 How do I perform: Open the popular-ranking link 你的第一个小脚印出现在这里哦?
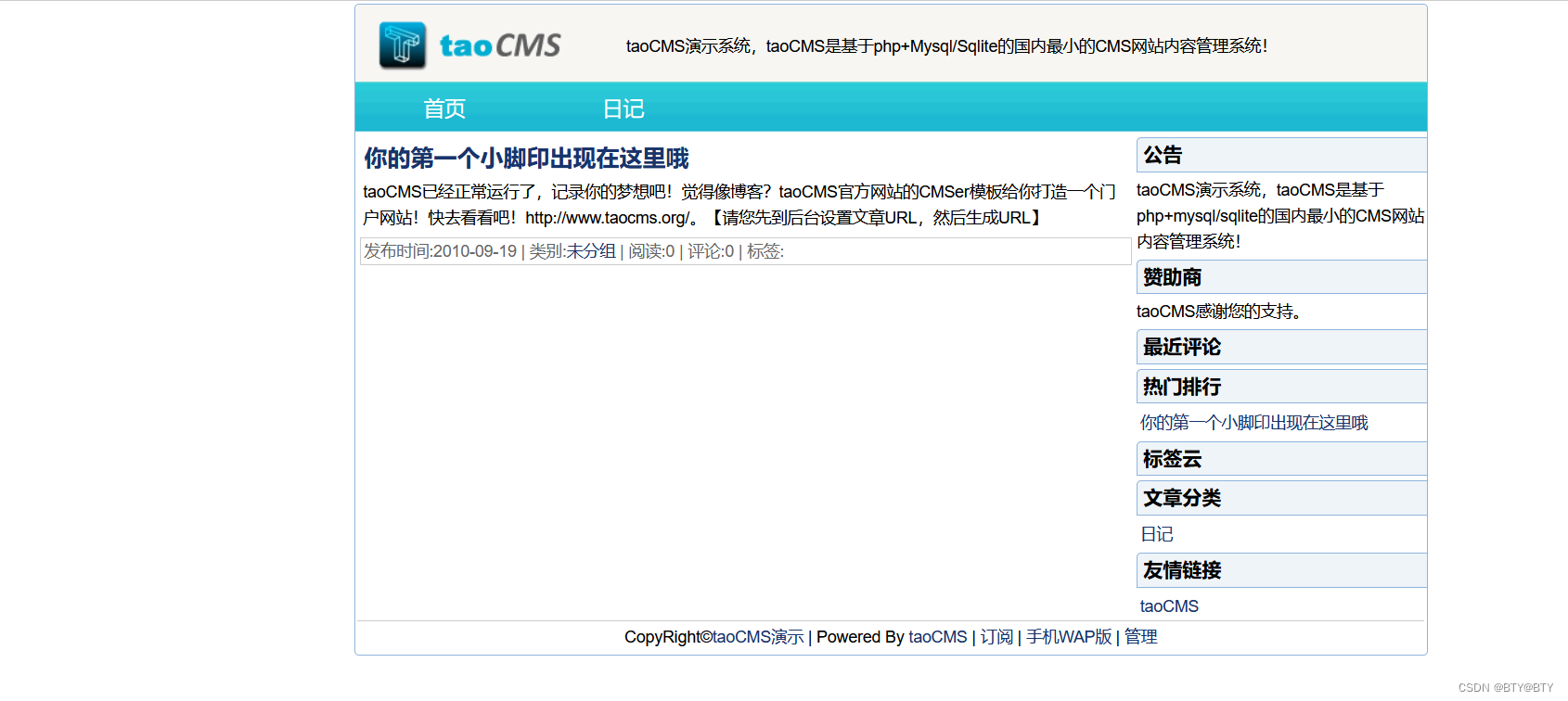[x=1254, y=423]
